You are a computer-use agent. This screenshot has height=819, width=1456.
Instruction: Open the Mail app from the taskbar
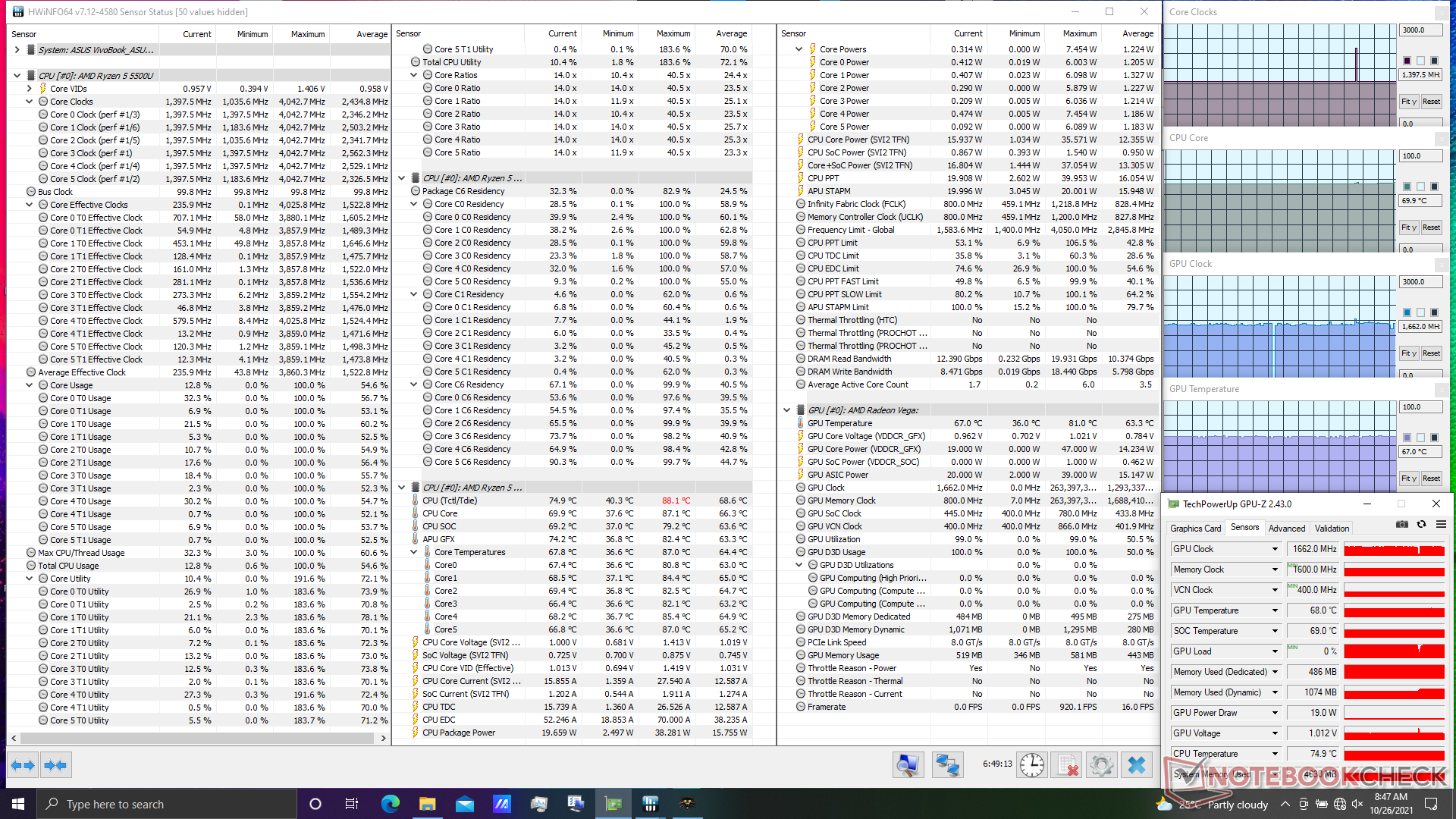tap(464, 804)
